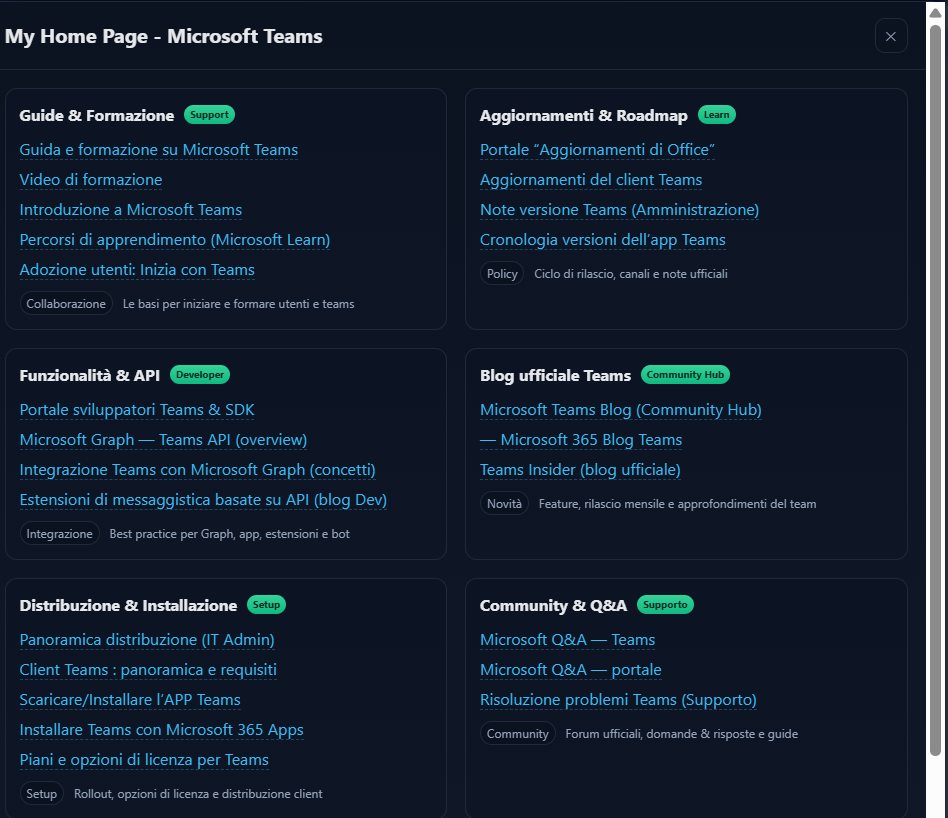Open Microsoft Graph — Teams API (overview)
The image size is (948, 818).
tap(163, 440)
